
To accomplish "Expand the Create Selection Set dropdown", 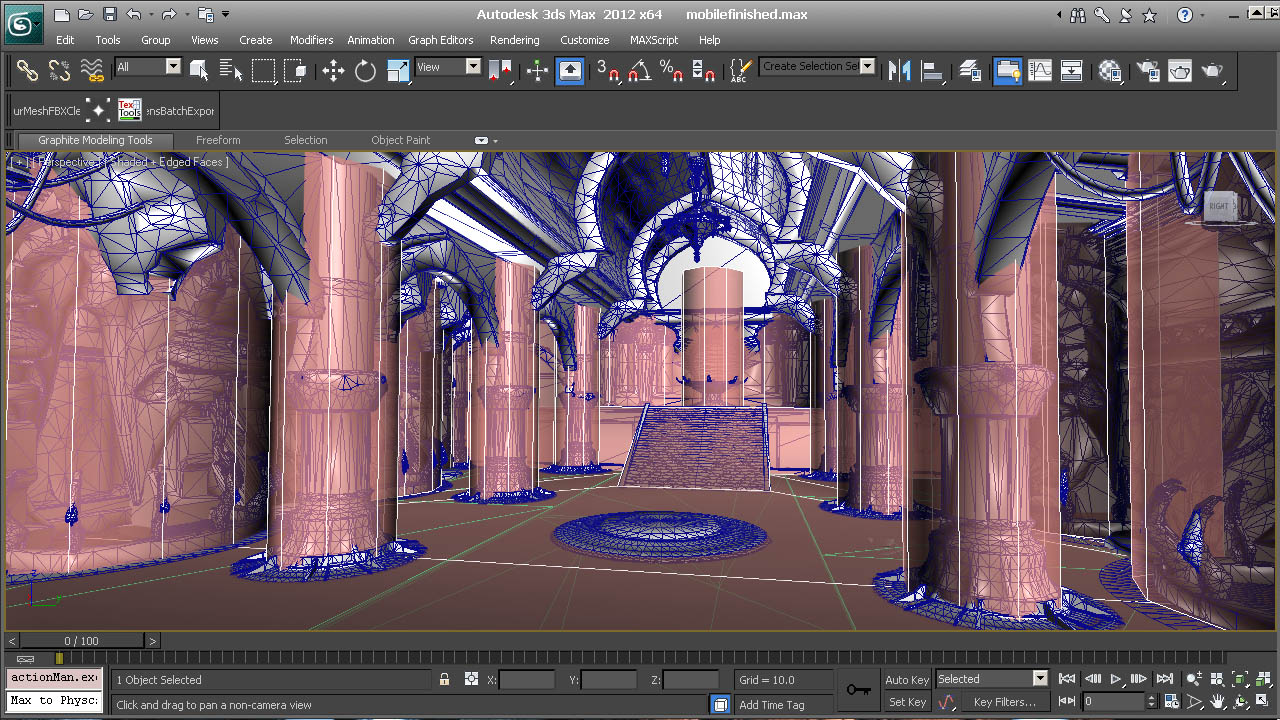I will pos(867,67).
